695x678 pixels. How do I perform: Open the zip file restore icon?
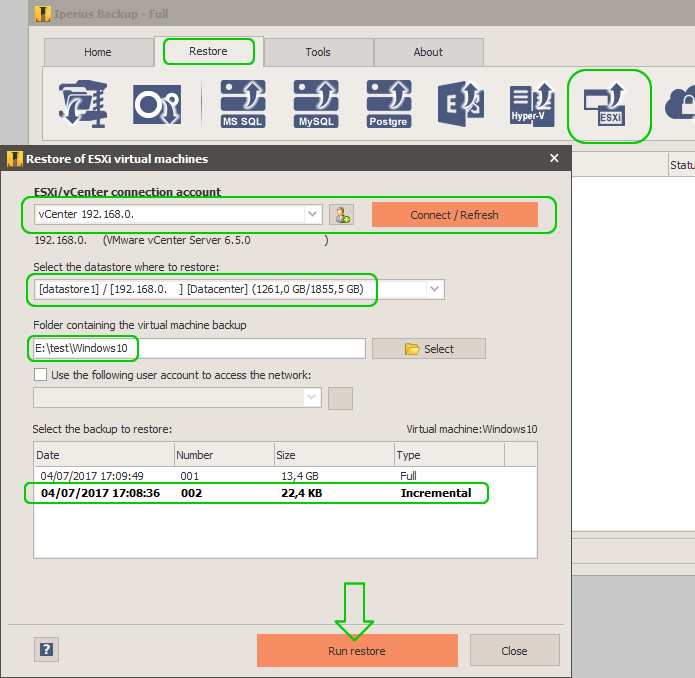pos(83,104)
